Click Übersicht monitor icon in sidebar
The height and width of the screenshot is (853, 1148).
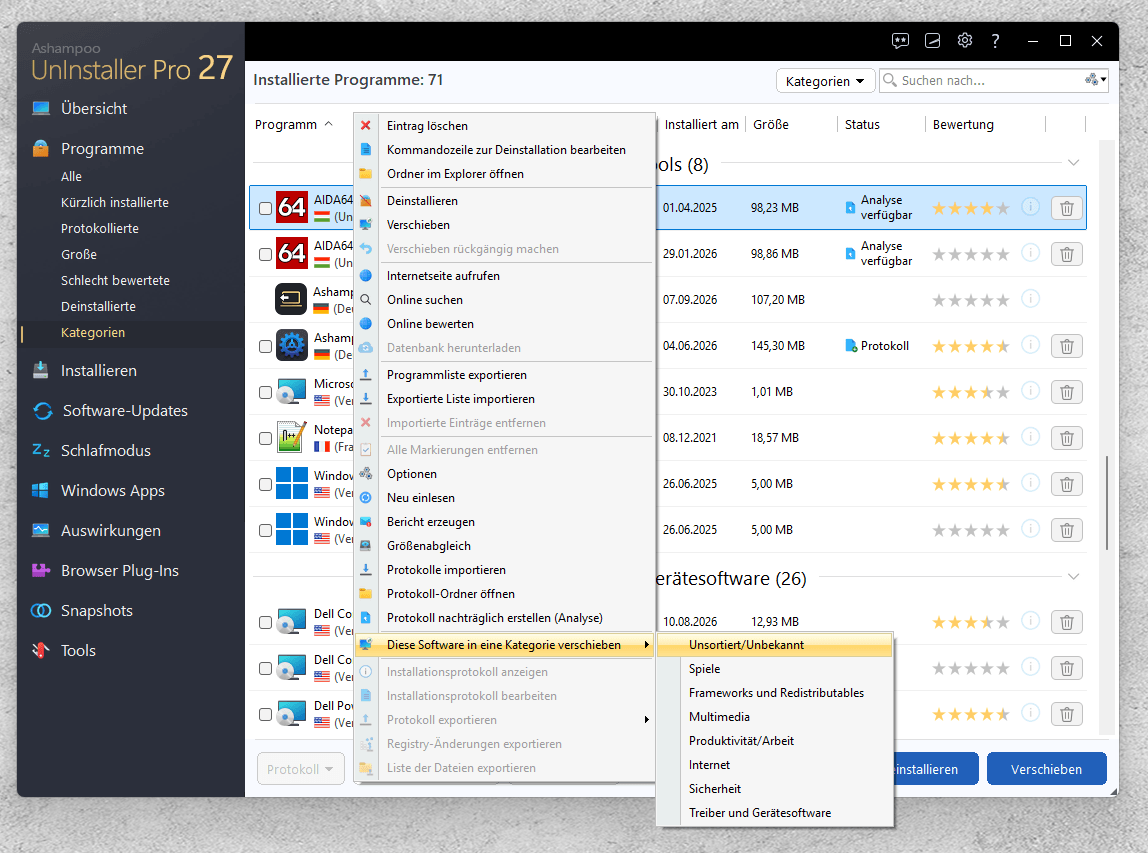click(x=41, y=108)
